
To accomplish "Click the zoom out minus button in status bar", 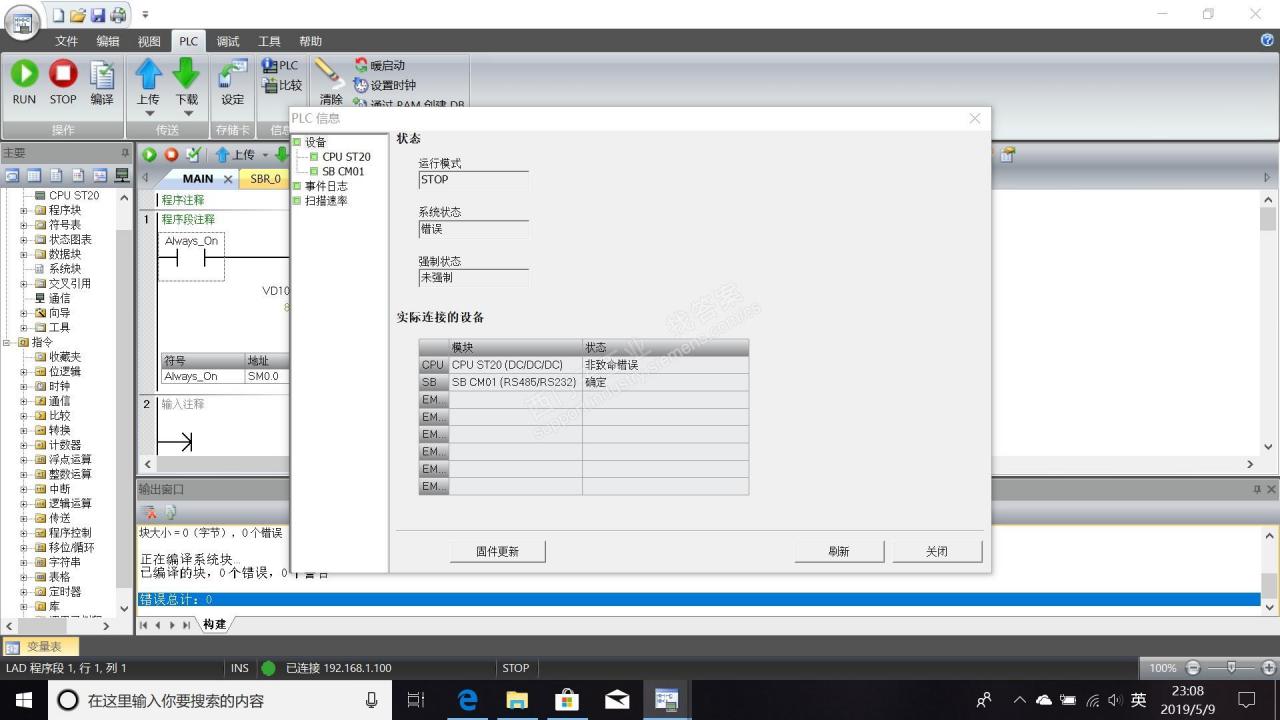I will click(x=1193, y=668).
